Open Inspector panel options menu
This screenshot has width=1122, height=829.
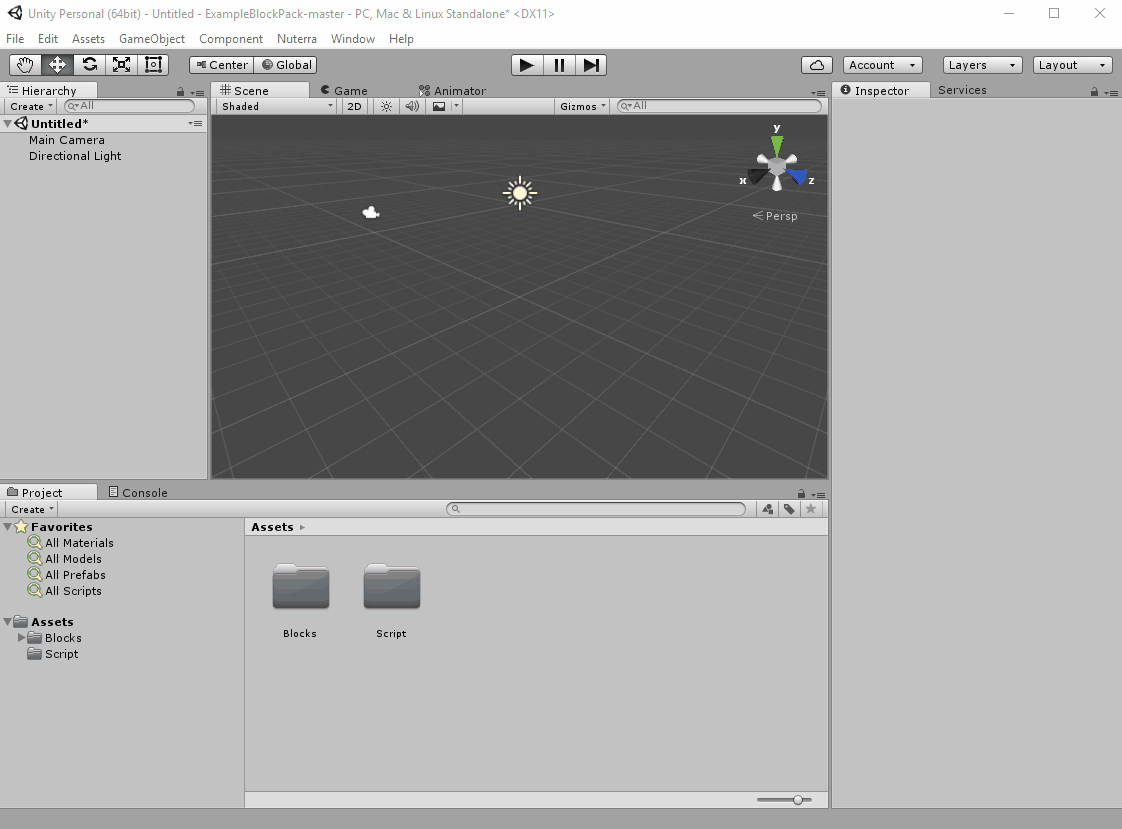(x=1111, y=92)
